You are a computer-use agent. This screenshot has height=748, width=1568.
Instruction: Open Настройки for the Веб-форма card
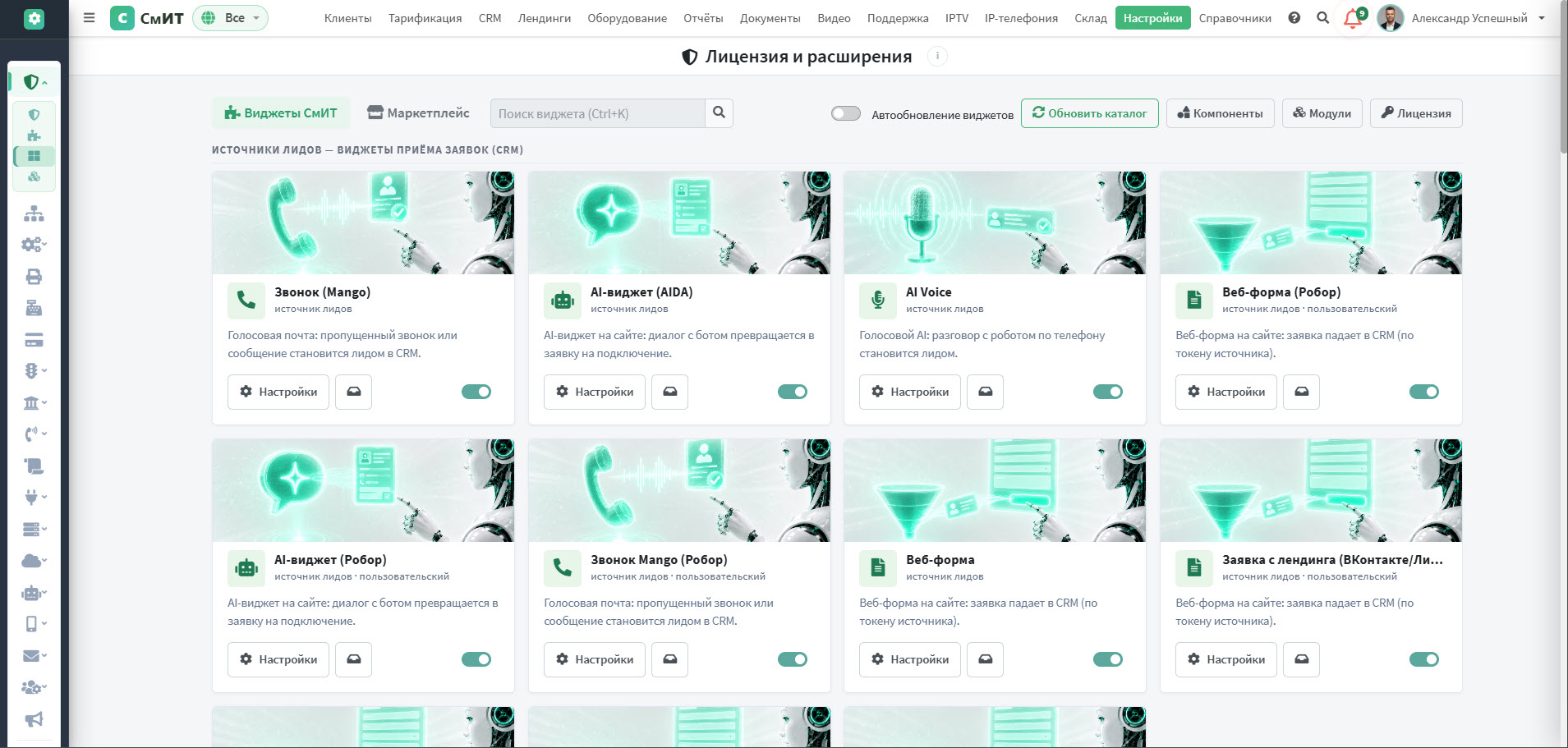pos(910,659)
